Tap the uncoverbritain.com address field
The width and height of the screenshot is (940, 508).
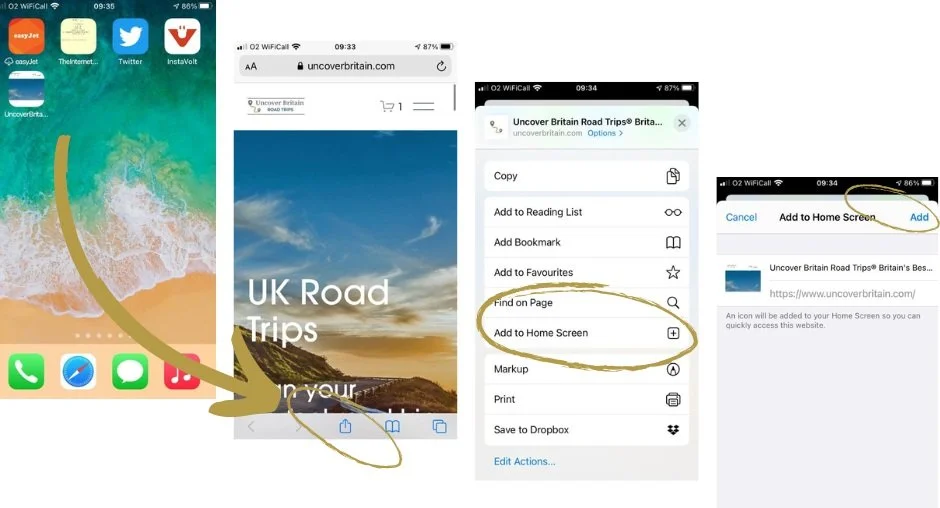click(x=345, y=66)
